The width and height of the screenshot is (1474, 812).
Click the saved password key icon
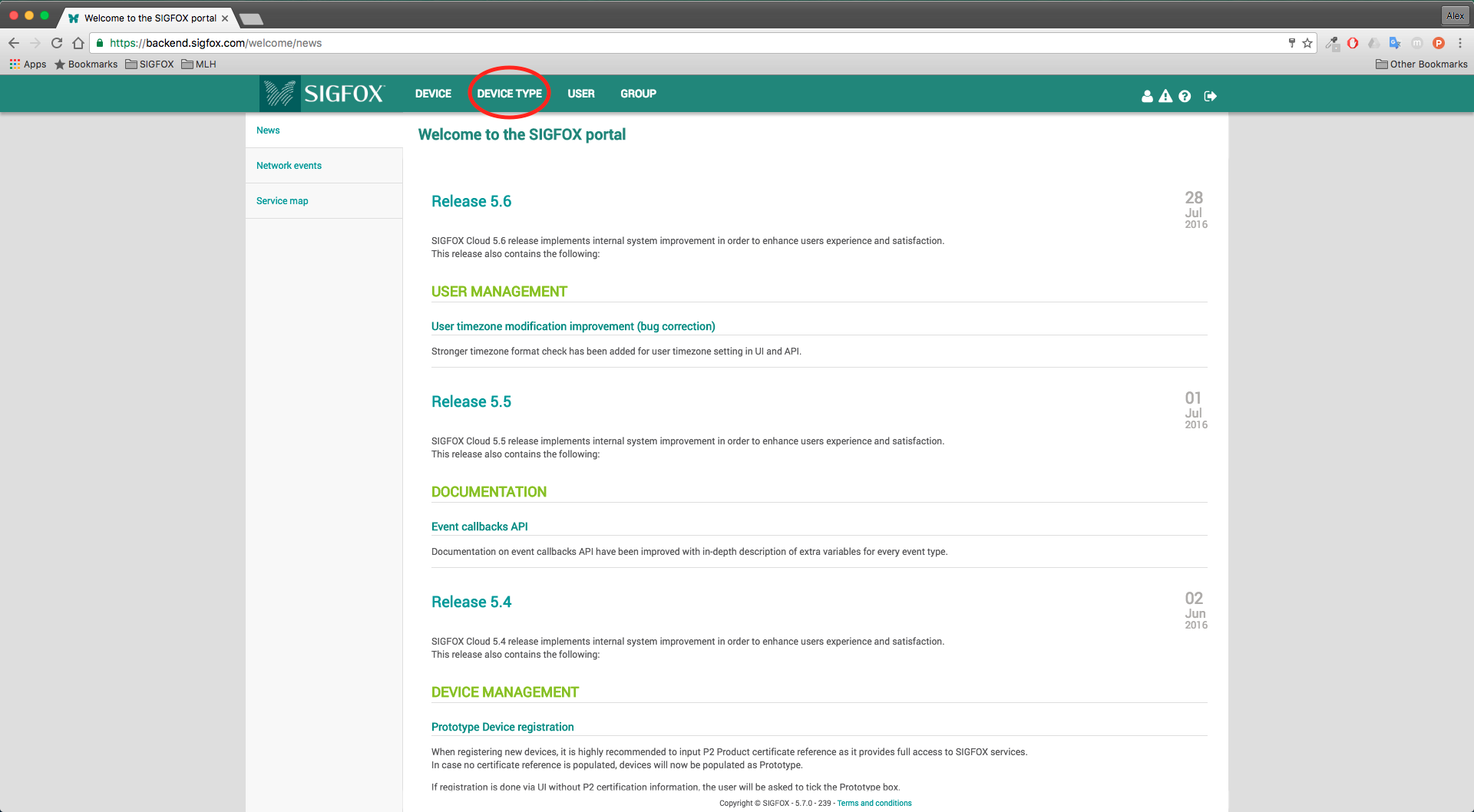tap(1292, 43)
